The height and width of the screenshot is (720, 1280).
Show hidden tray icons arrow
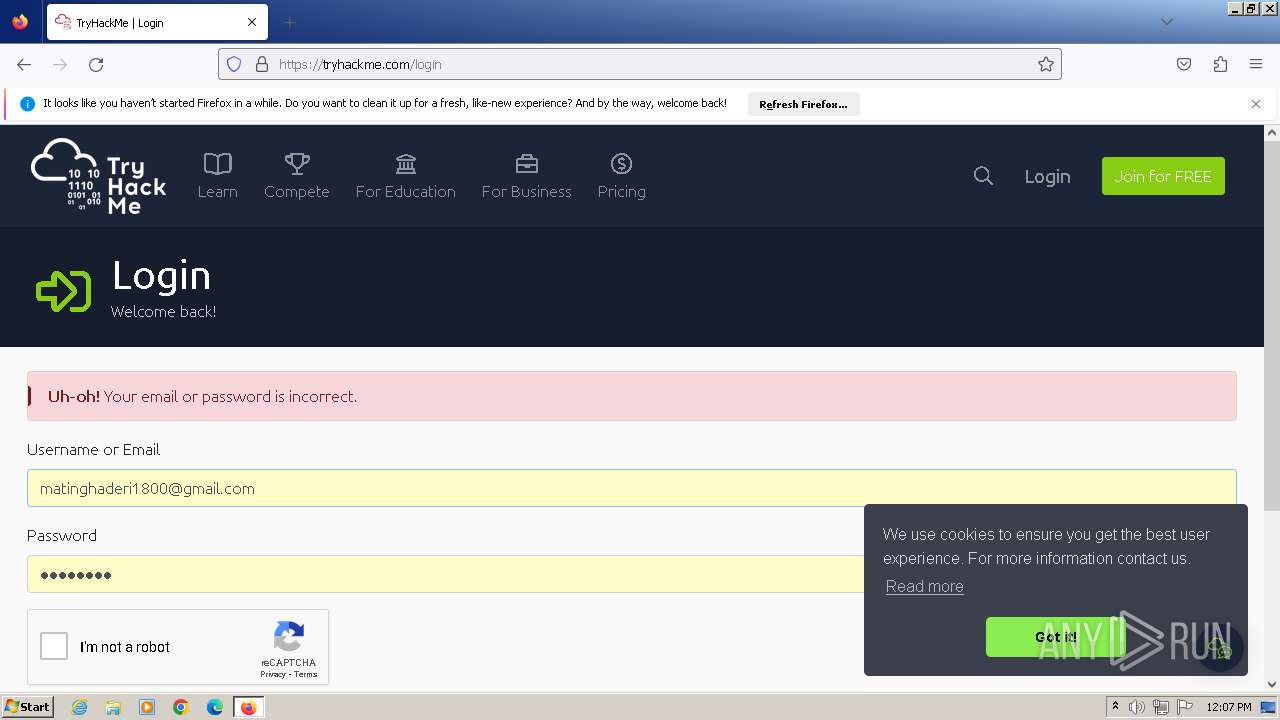1115,707
